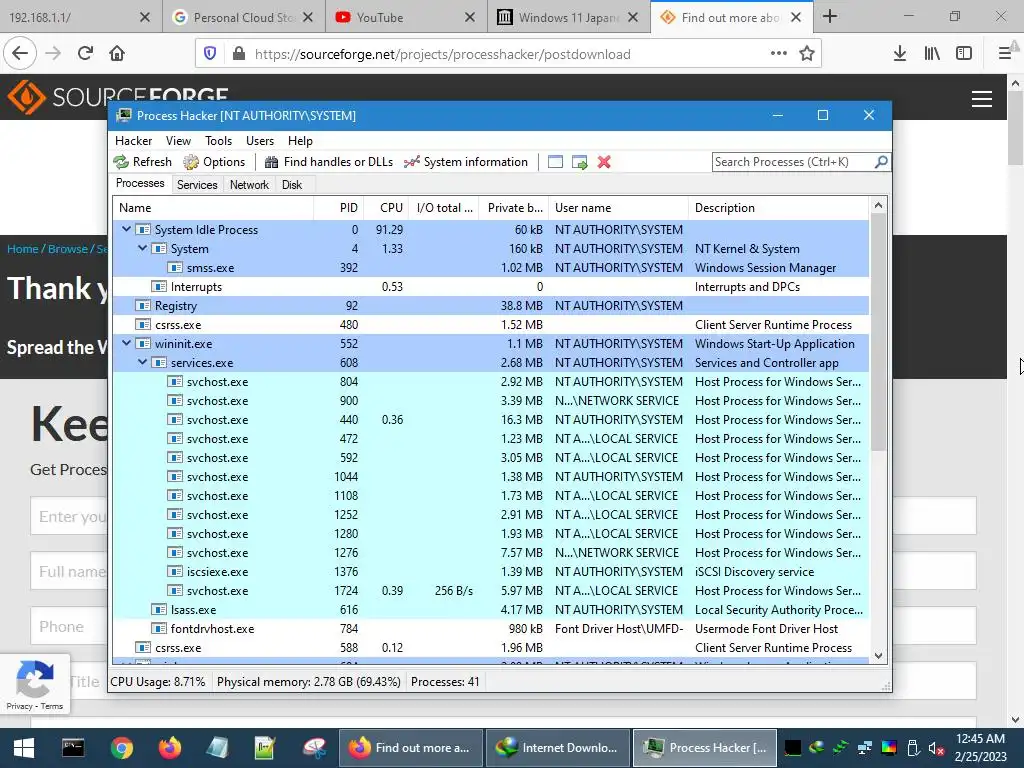Screen dimensions: 1024x768
Task: Toggle the Firefox sidebar icon
Action: (x=964, y=53)
